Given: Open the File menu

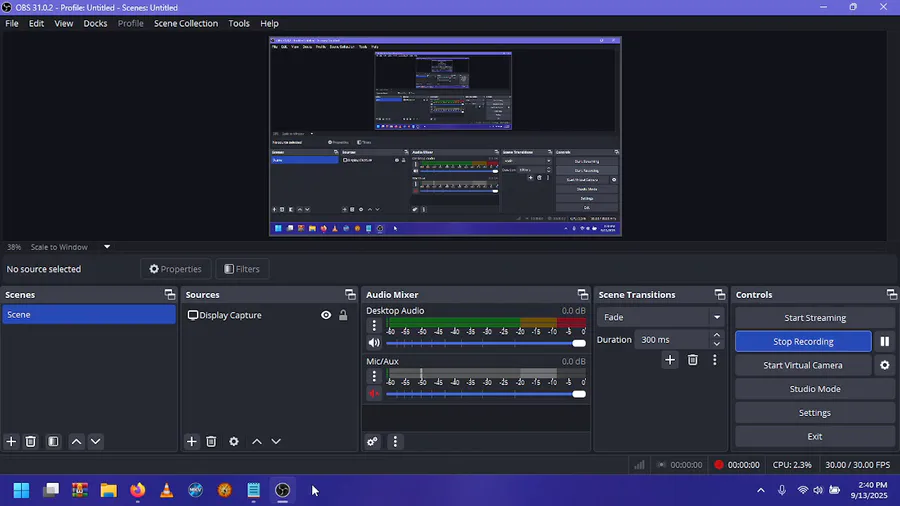Looking at the screenshot, I should [12, 24].
